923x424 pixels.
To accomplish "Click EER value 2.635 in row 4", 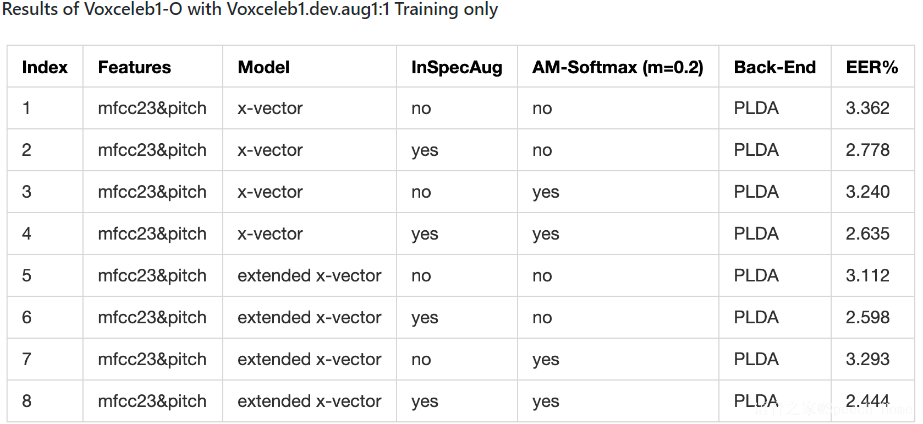I will (867, 234).
